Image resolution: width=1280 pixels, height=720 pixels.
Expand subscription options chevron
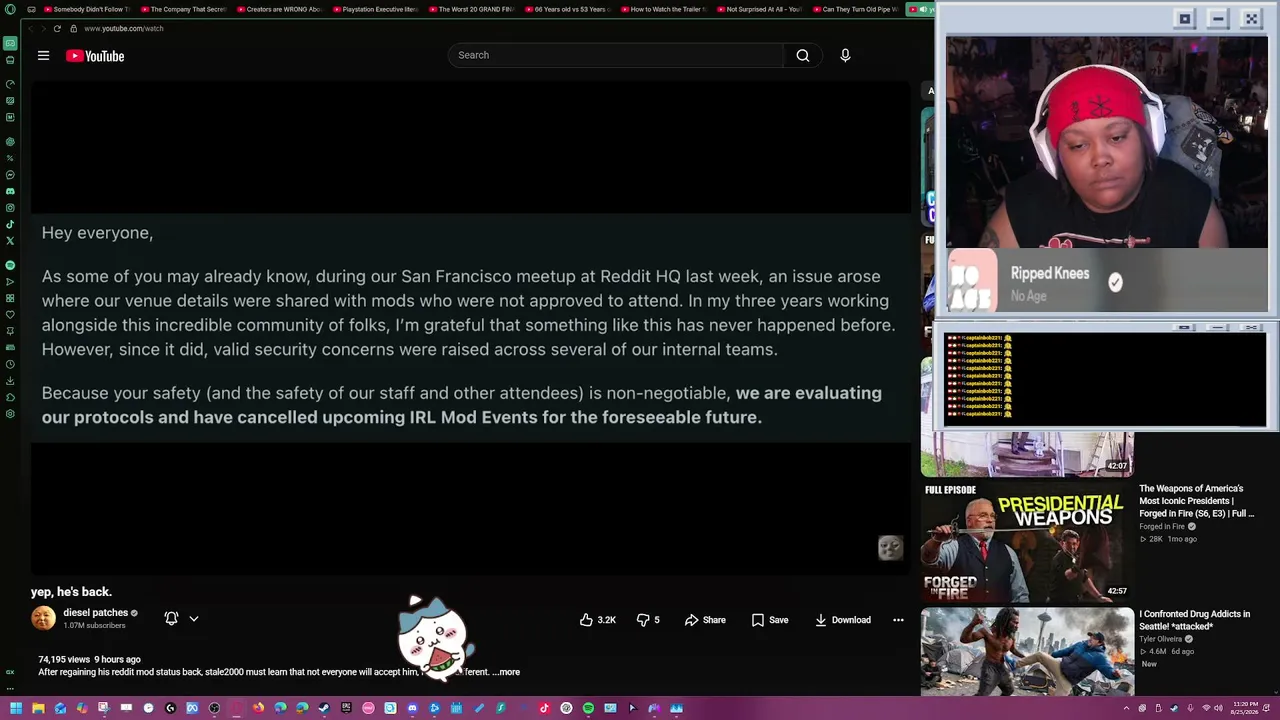(x=194, y=619)
